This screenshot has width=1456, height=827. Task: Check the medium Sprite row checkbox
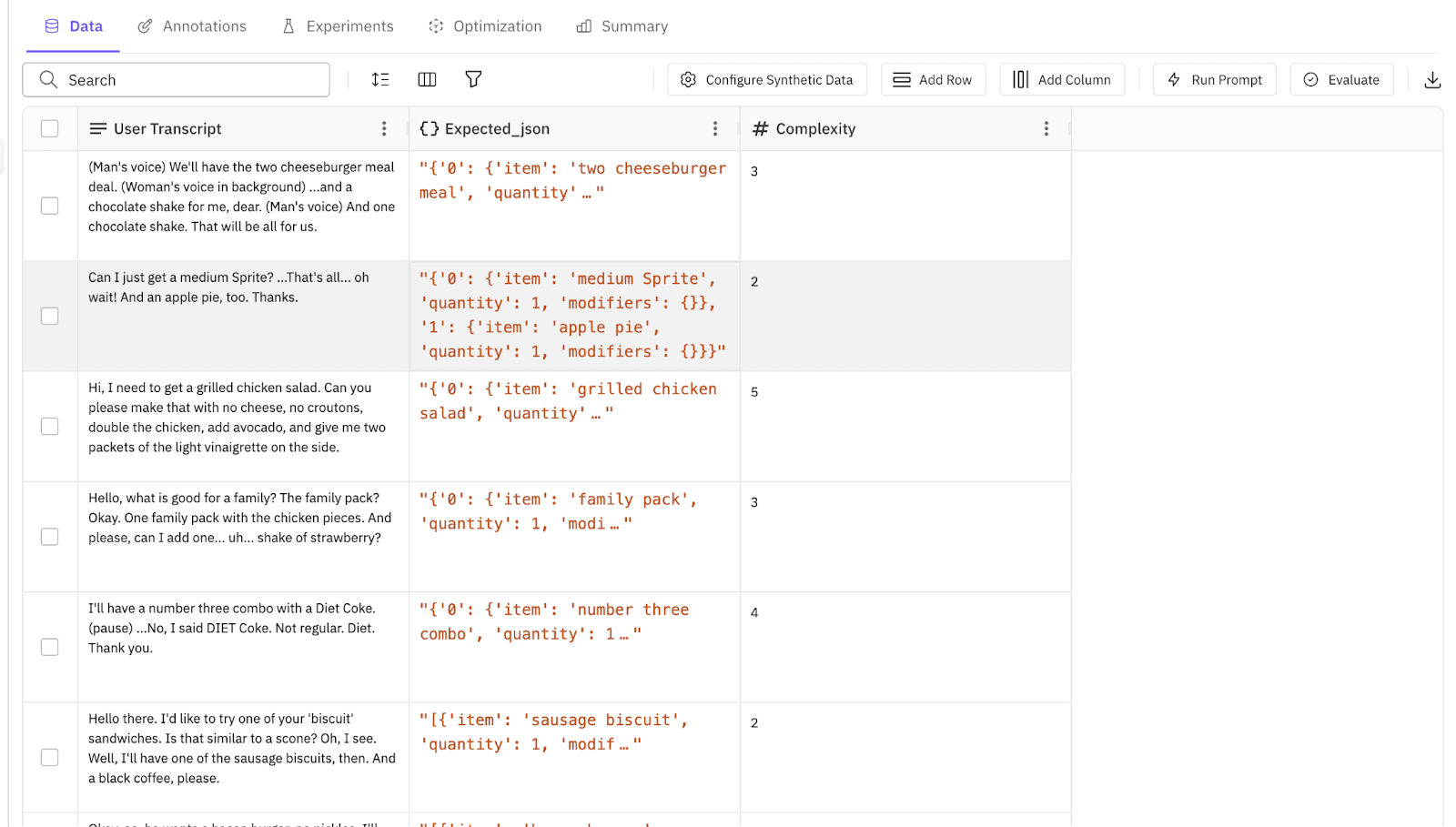[50, 316]
